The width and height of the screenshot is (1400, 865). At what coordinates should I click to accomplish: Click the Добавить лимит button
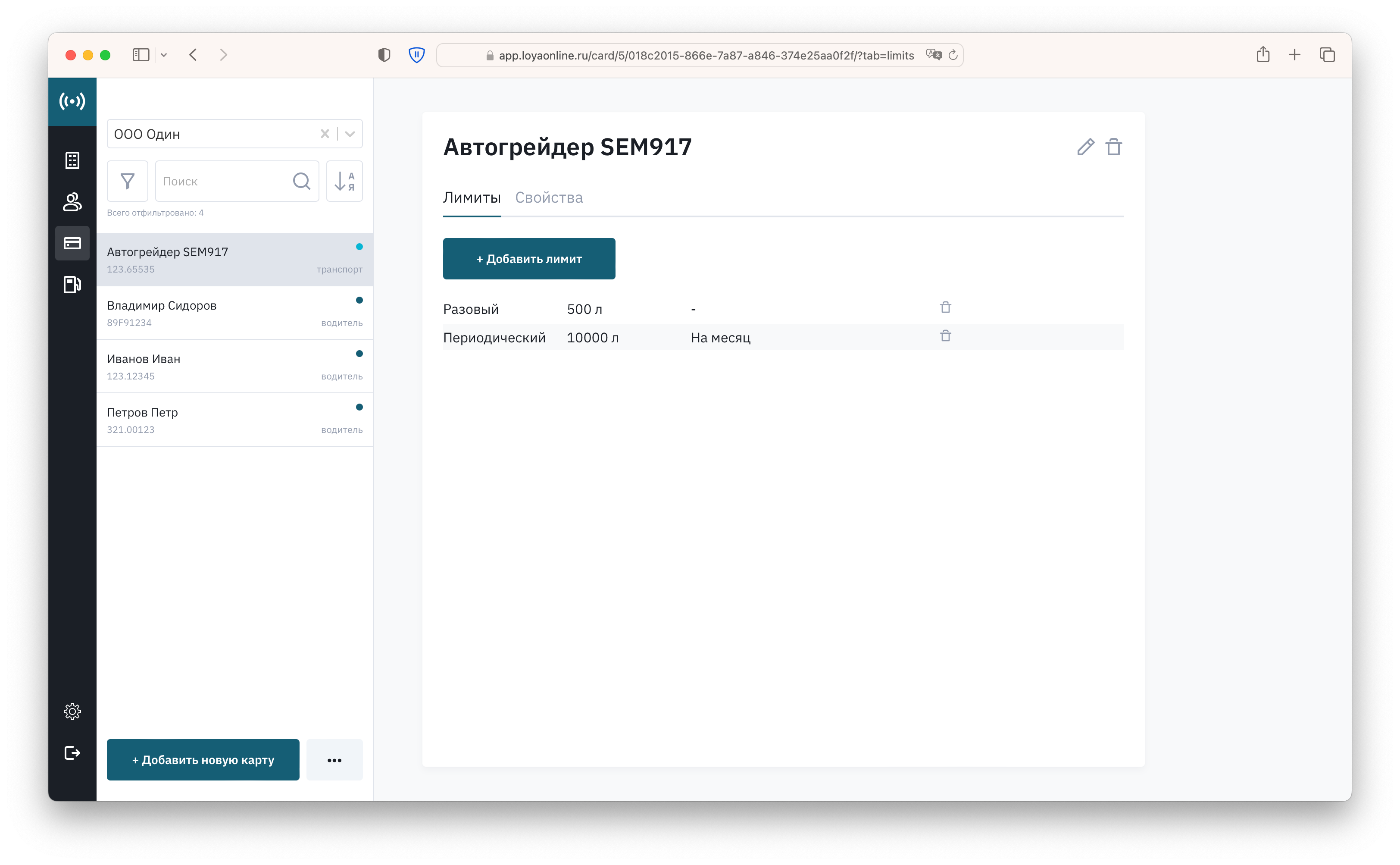[x=529, y=259]
